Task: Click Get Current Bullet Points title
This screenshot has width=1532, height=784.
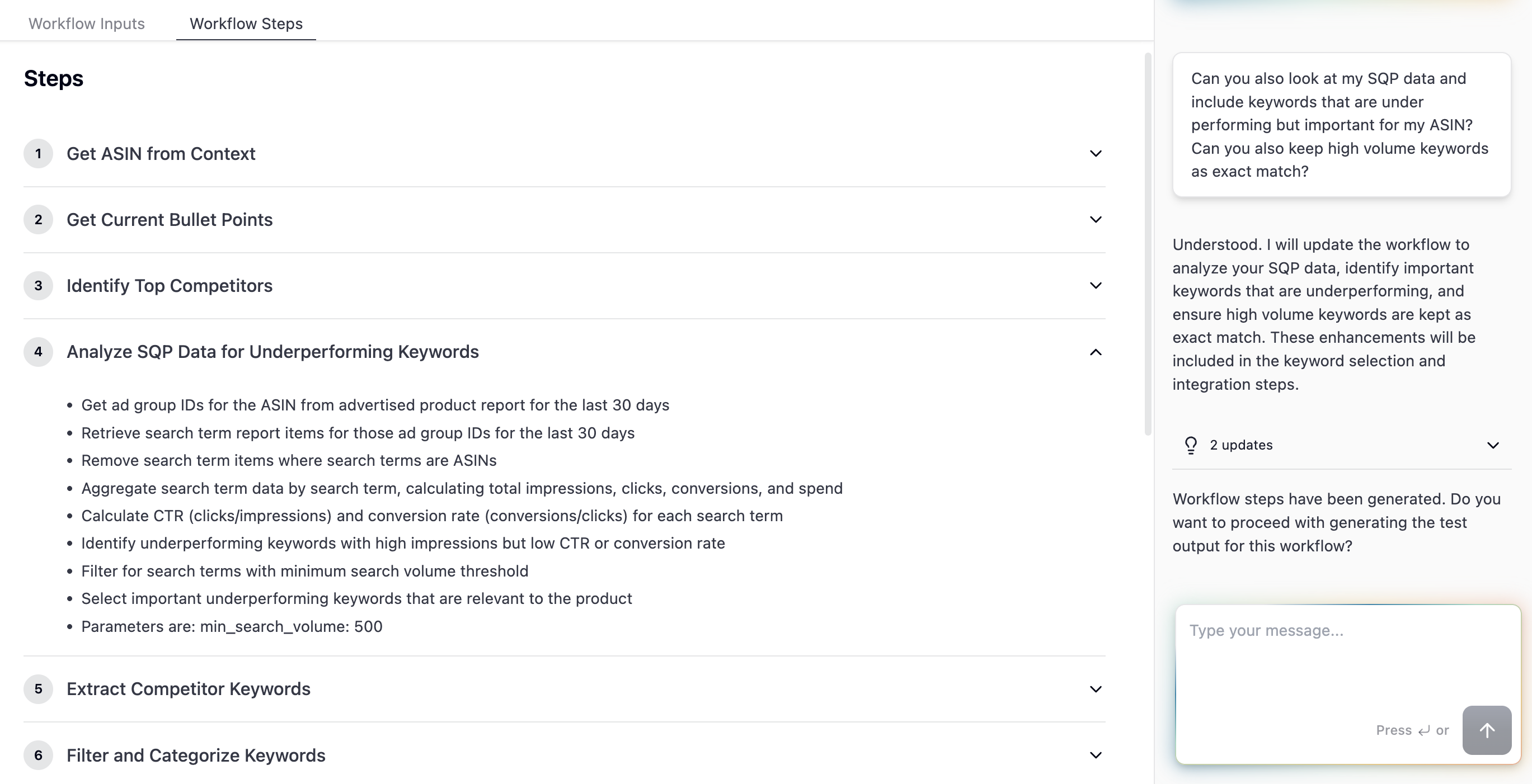Action: 170,220
